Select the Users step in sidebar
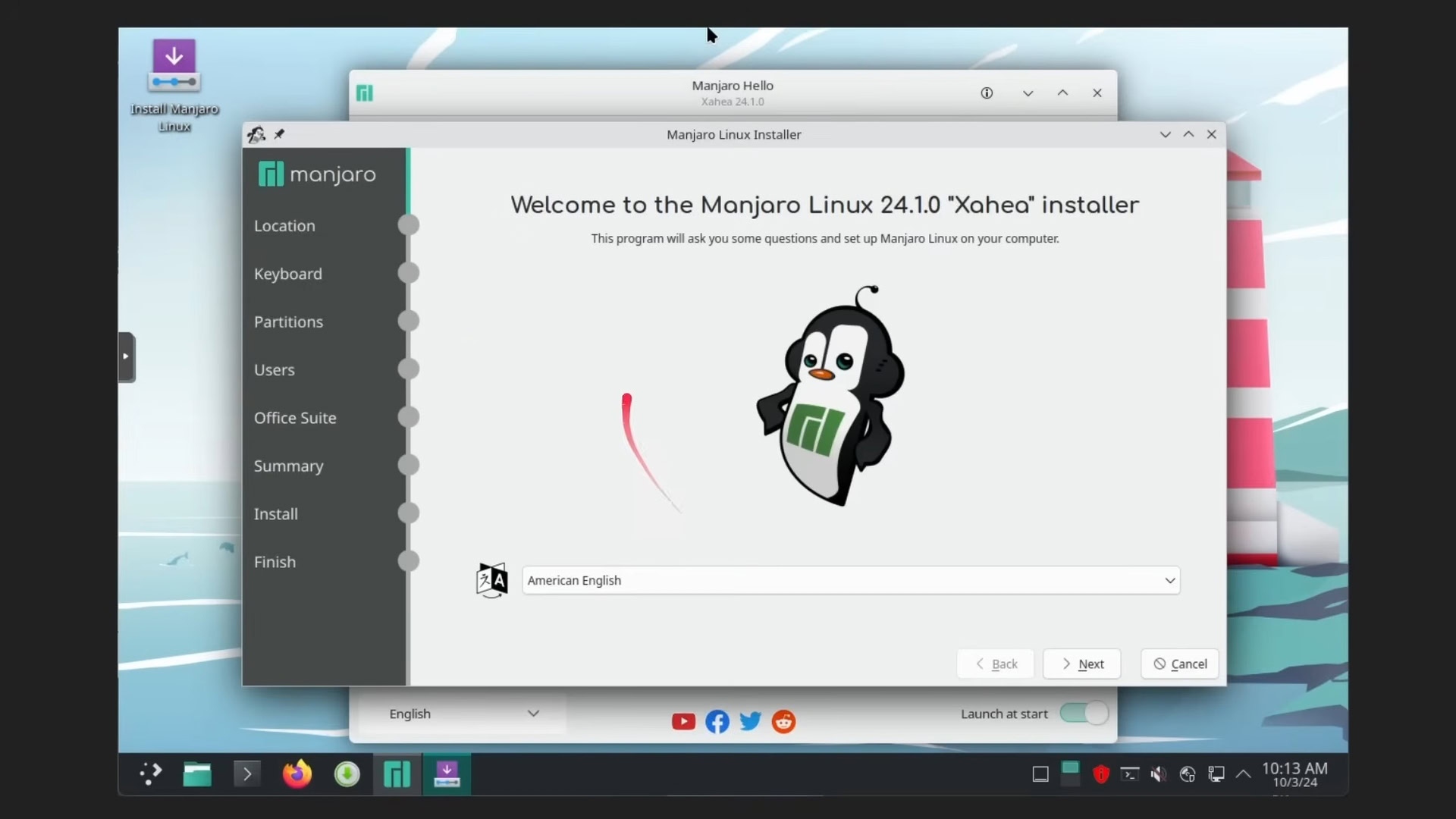The height and width of the screenshot is (819, 1456). coord(275,369)
